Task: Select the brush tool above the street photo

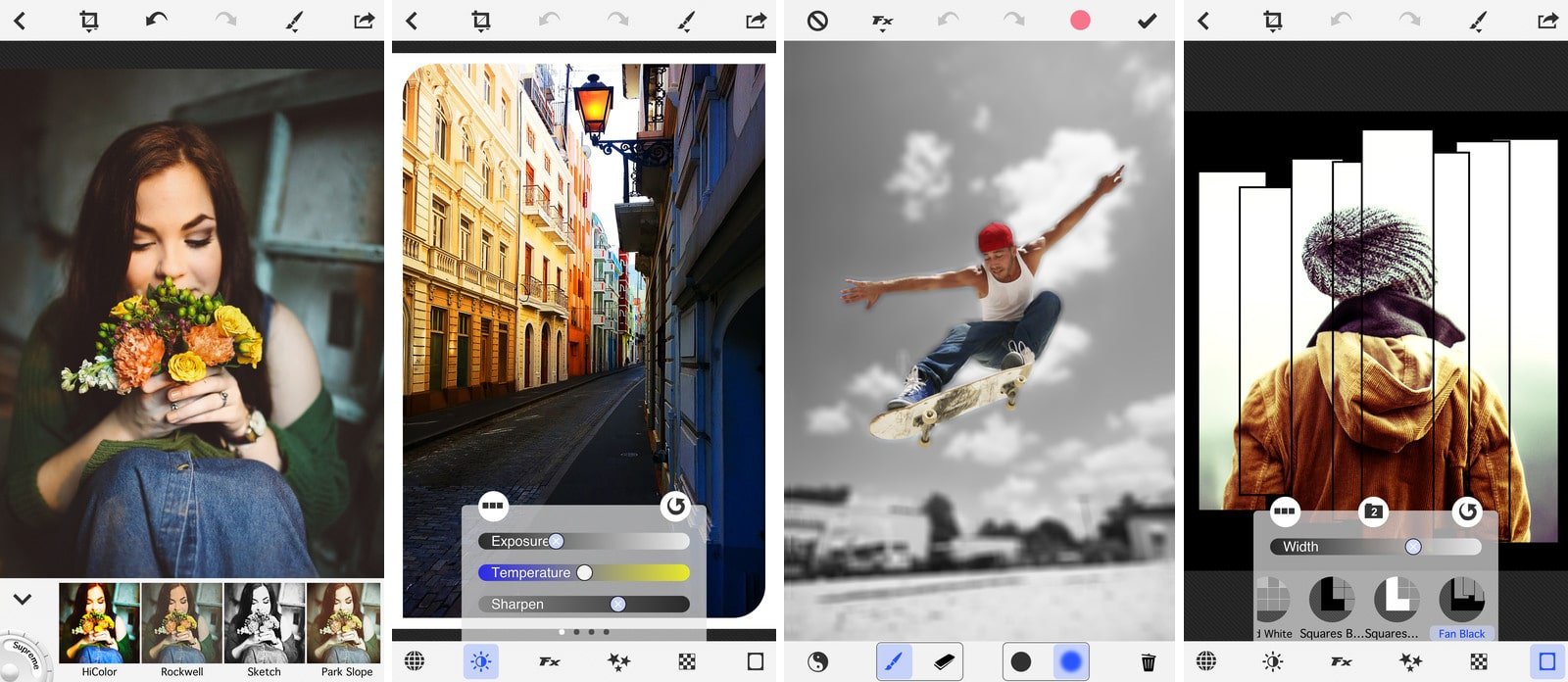Action: tap(686, 21)
